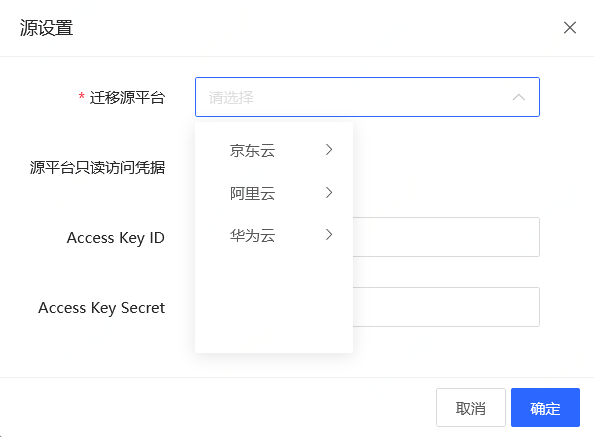Click the 迁移源平台 field label
This screenshot has height=437, width=594.
tap(127, 98)
